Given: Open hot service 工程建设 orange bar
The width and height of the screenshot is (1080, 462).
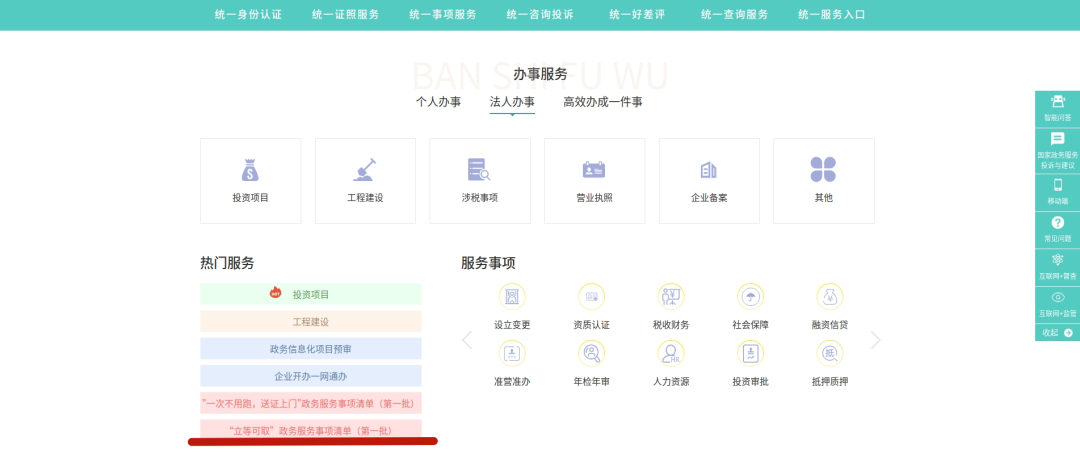Looking at the screenshot, I should 311,322.
